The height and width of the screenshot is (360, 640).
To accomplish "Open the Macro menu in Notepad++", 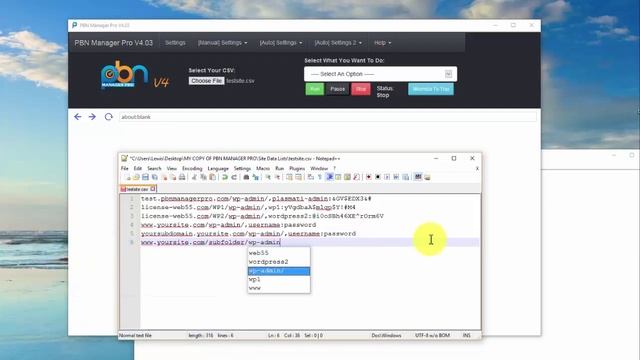I will 263,168.
